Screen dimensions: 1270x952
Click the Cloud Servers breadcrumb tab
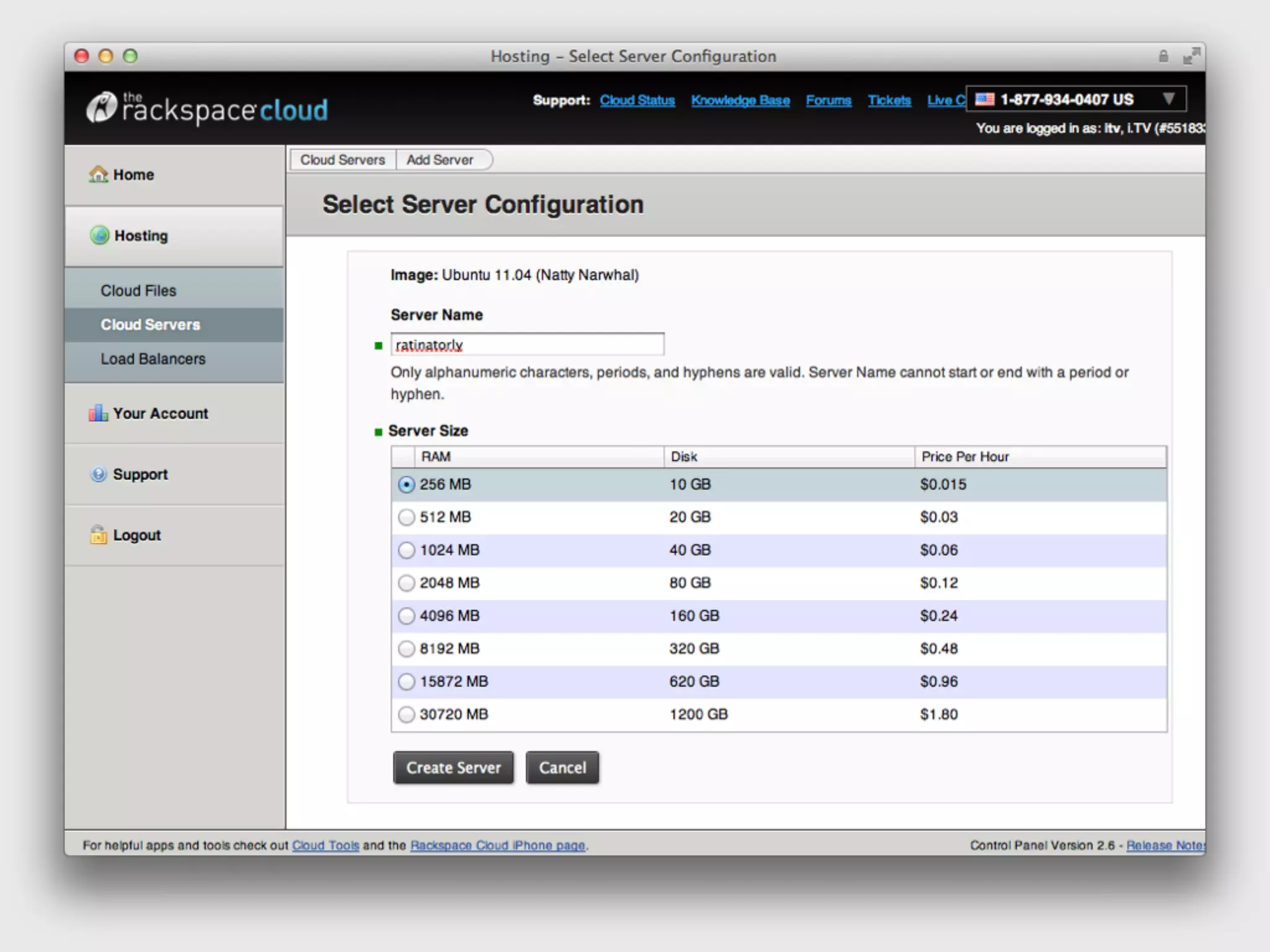(342, 160)
